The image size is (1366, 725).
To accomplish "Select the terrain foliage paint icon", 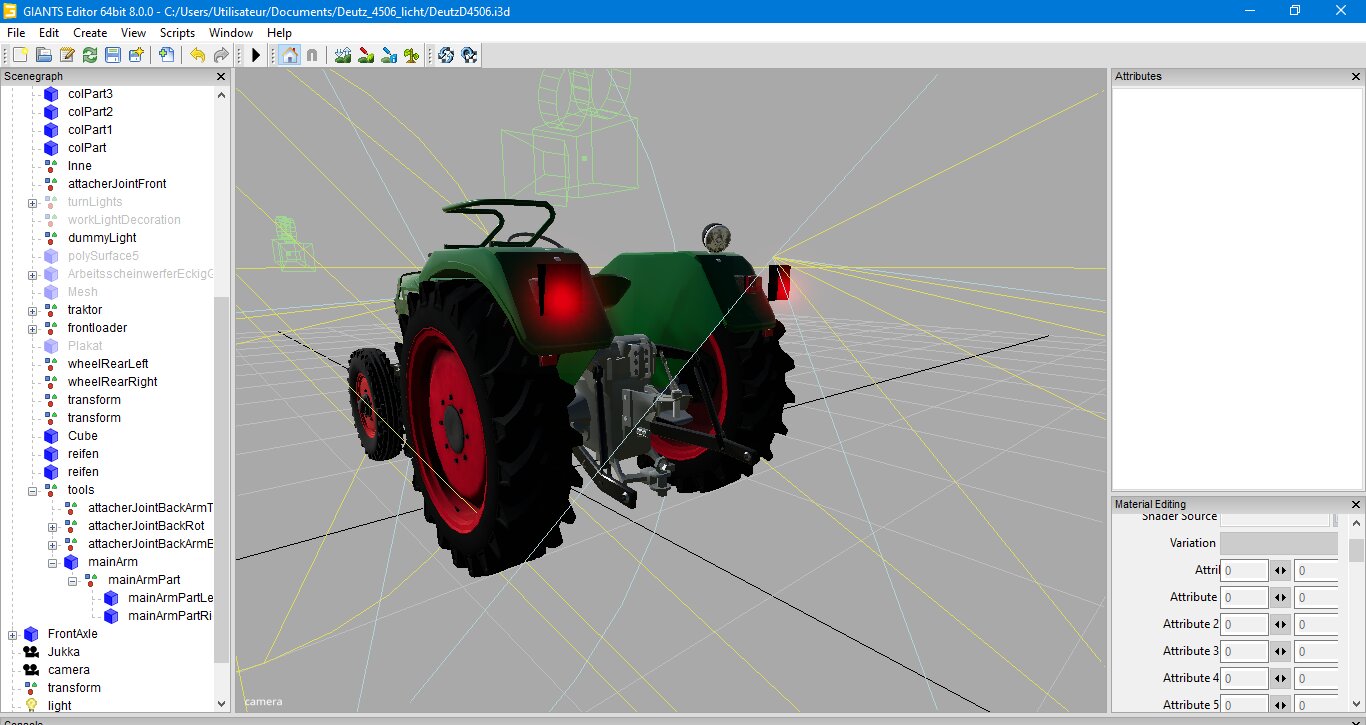I will [412, 55].
